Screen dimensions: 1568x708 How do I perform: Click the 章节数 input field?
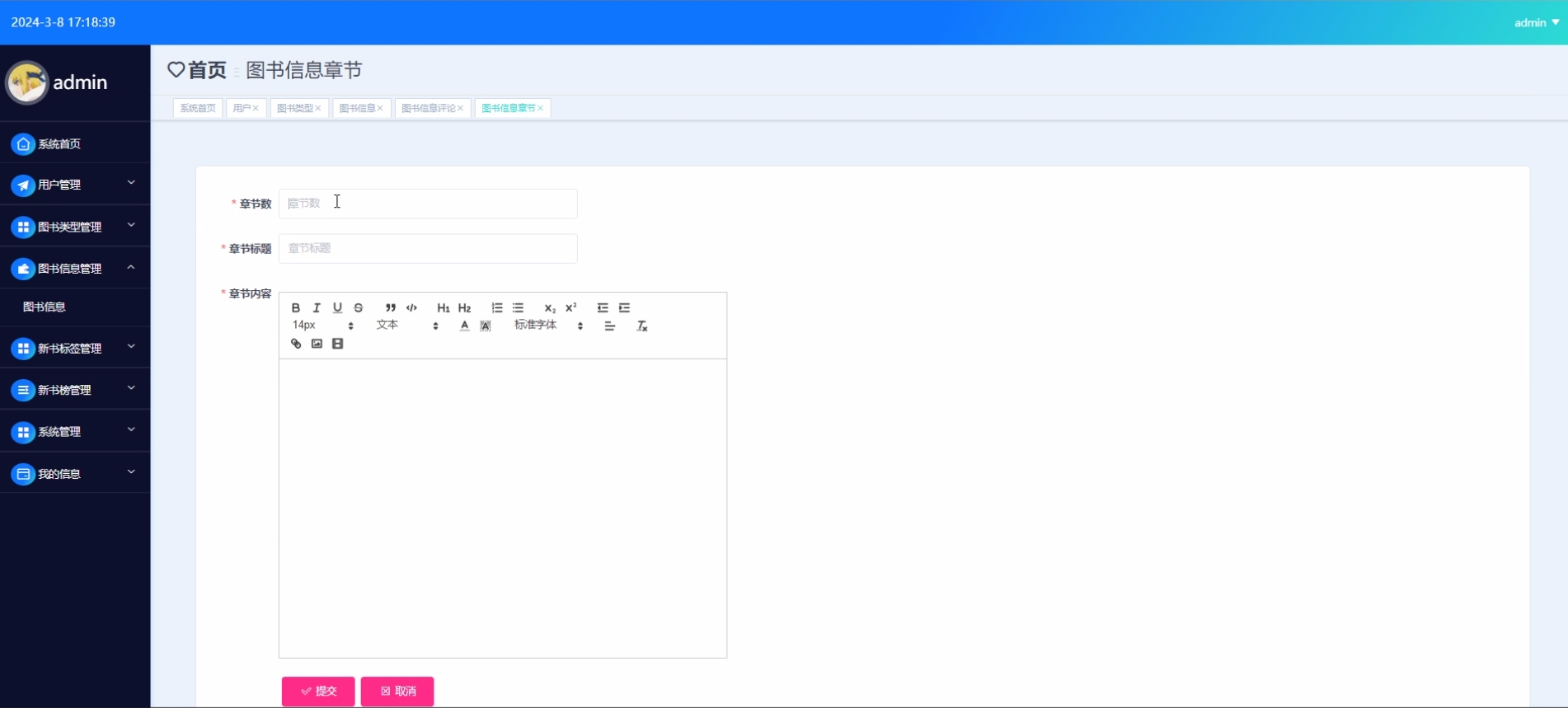point(428,204)
